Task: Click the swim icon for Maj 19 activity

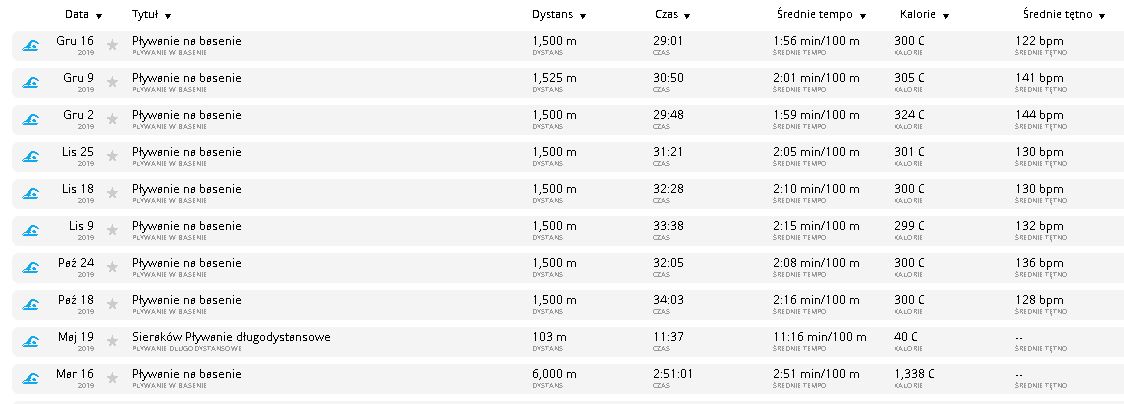Action: click(x=31, y=342)
